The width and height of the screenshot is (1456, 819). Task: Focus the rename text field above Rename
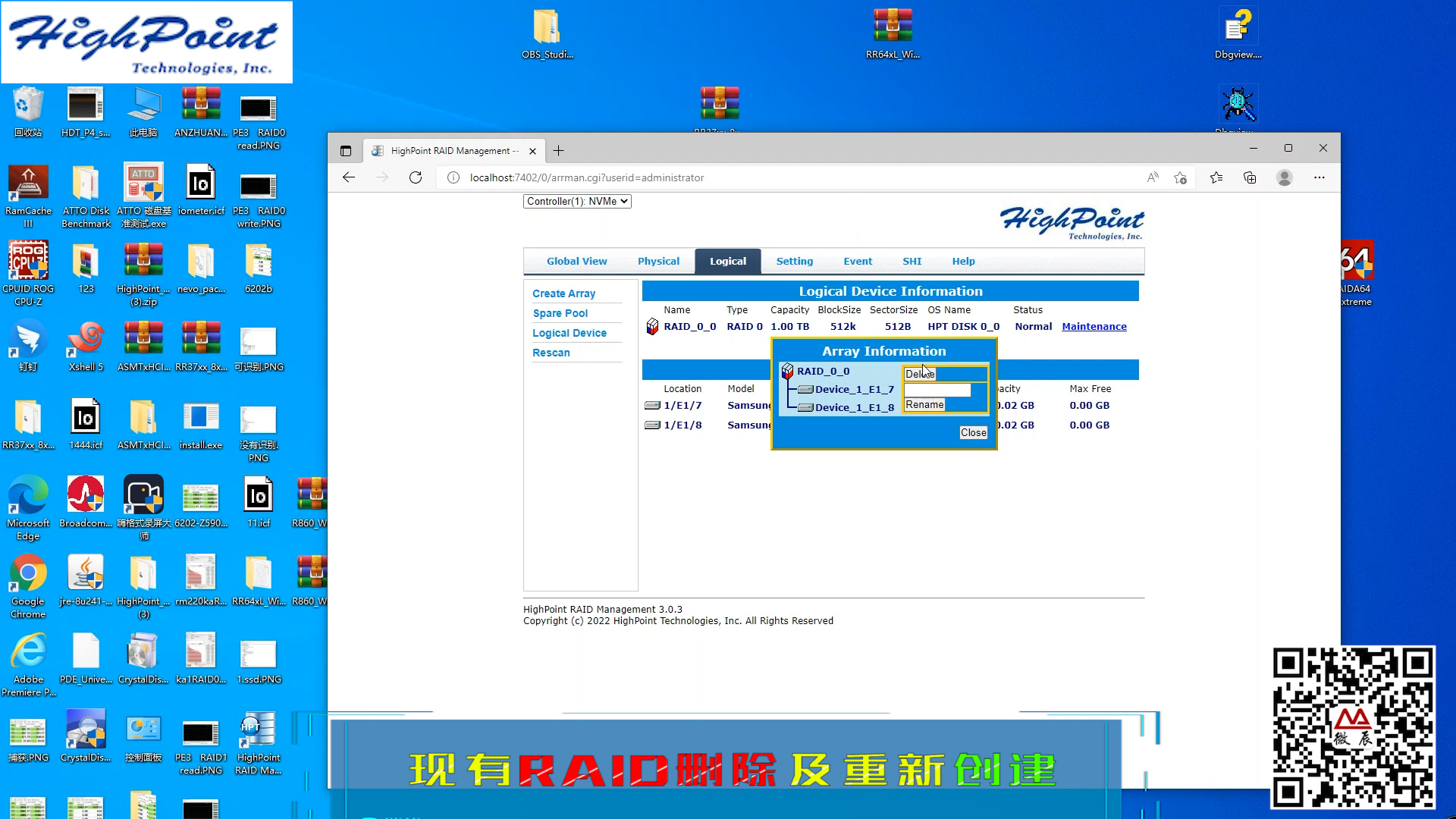click(x=937, y=390)
